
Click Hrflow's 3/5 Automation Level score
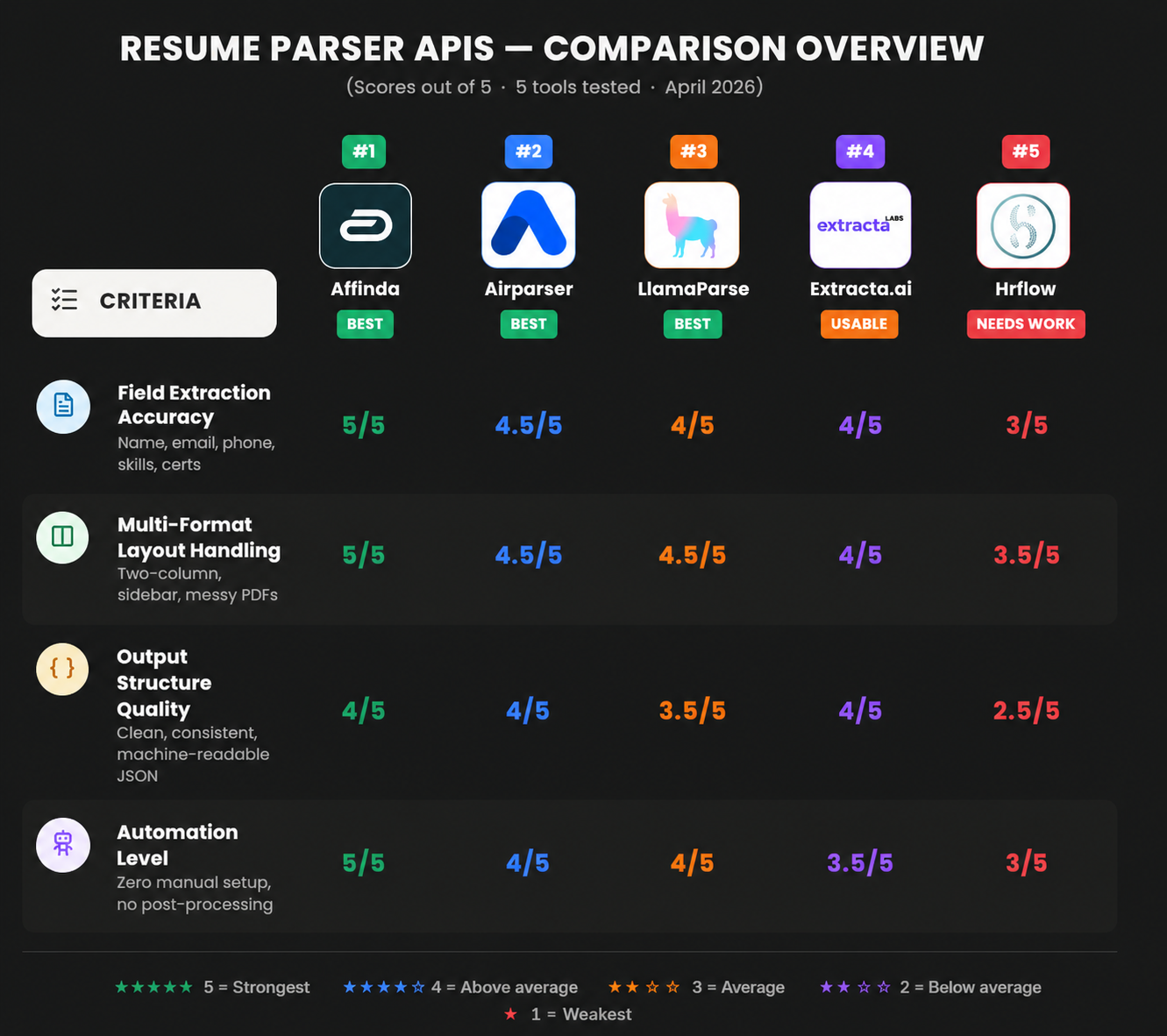click(x=1027, y=863)
